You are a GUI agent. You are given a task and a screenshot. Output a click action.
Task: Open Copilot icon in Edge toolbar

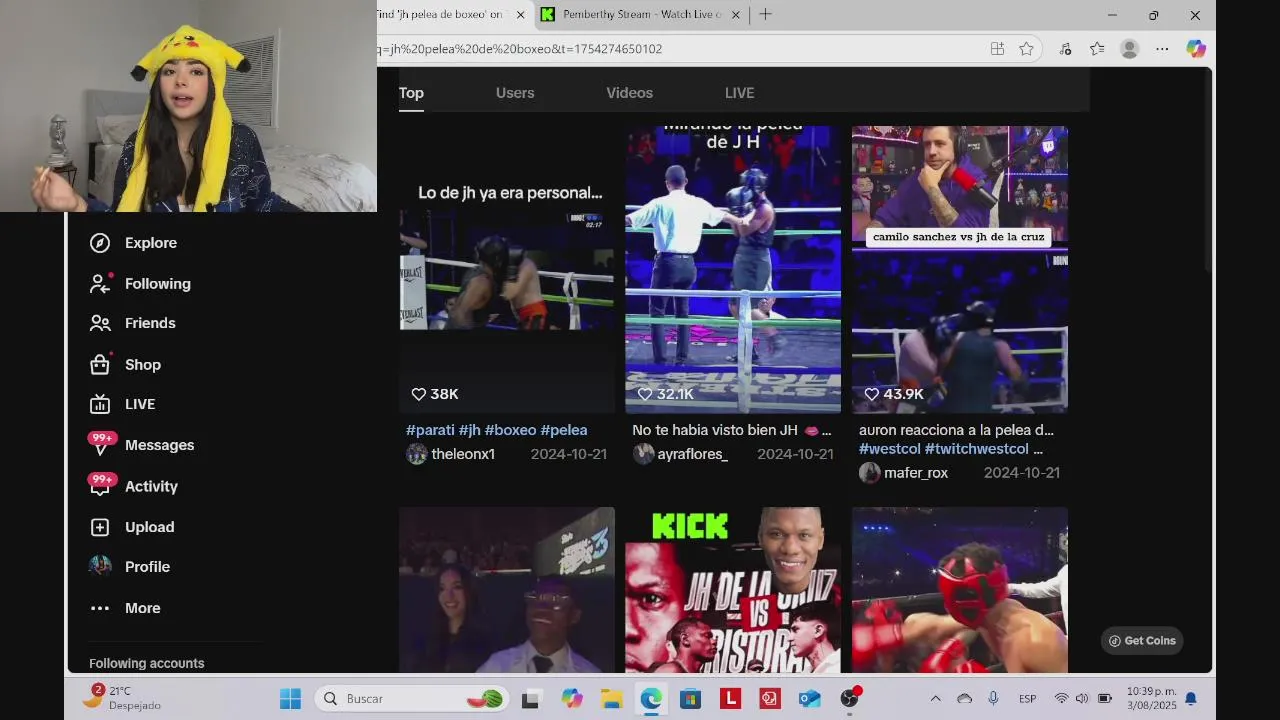pyautogui.click(x=1196, y=49)
